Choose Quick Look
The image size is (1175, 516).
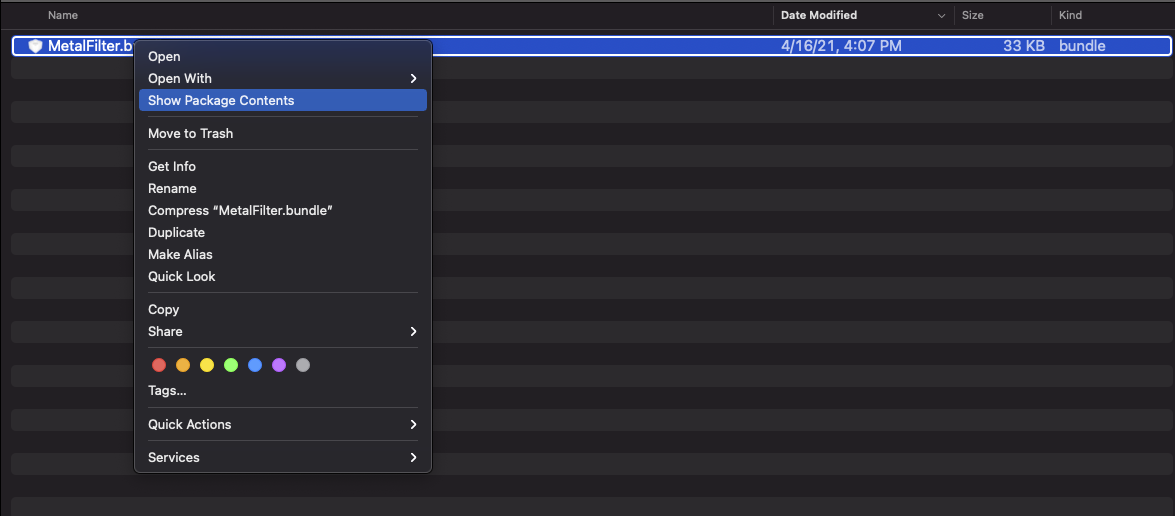283,276
